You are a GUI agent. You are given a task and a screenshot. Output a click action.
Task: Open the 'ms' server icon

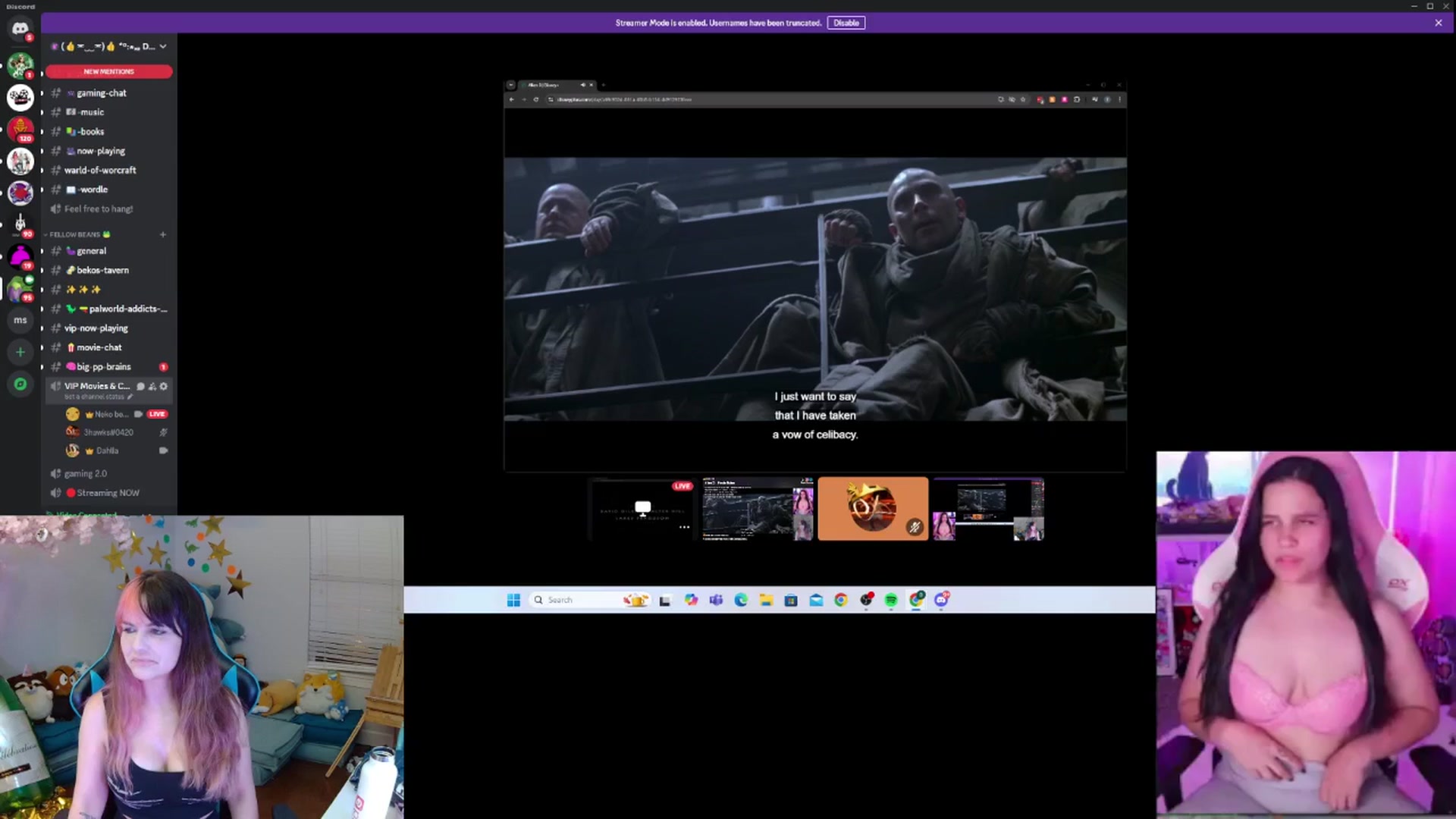[x=20, y=320]
